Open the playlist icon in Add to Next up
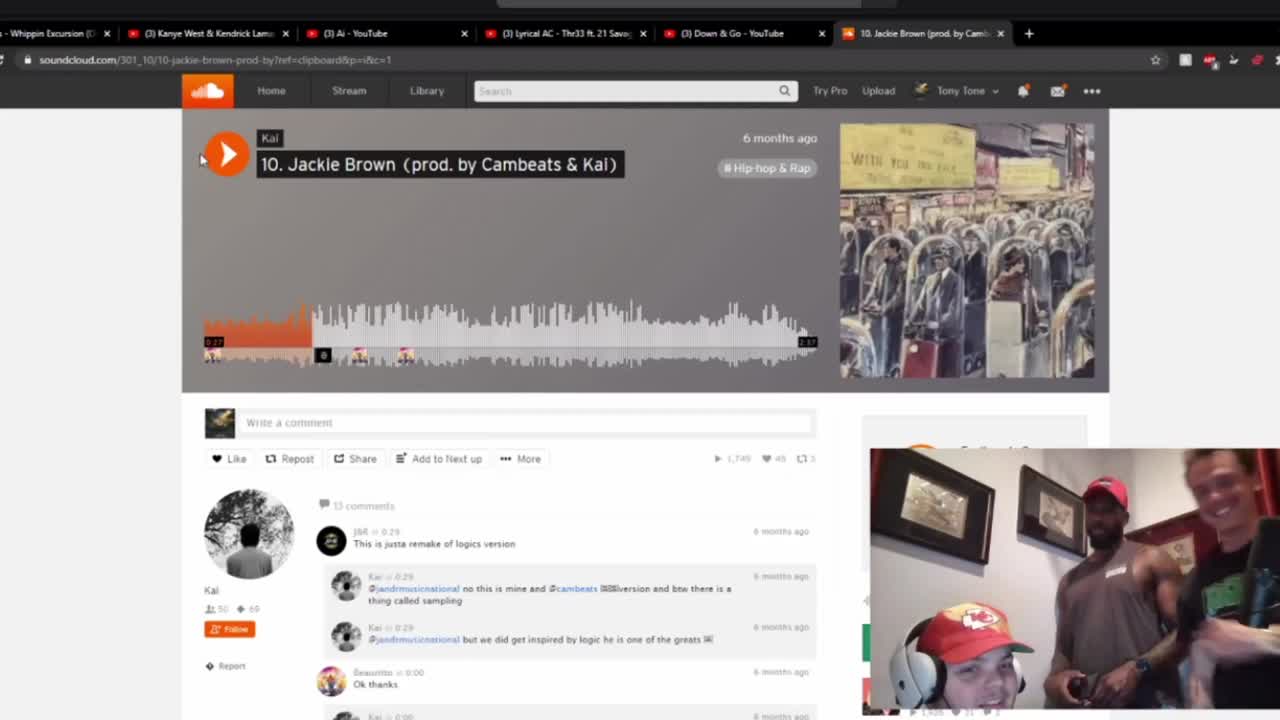Image resolution: width=1280 pixels, height=720 pixels. pyautogui.click(x=401, y=458)
